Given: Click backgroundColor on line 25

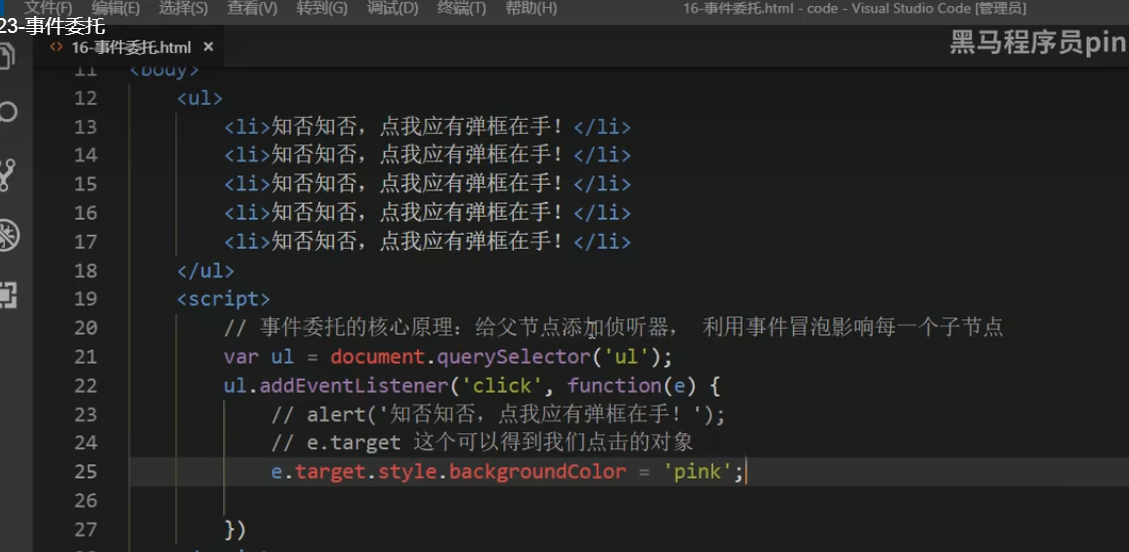Looking at the screenshot, I should 538,472.
